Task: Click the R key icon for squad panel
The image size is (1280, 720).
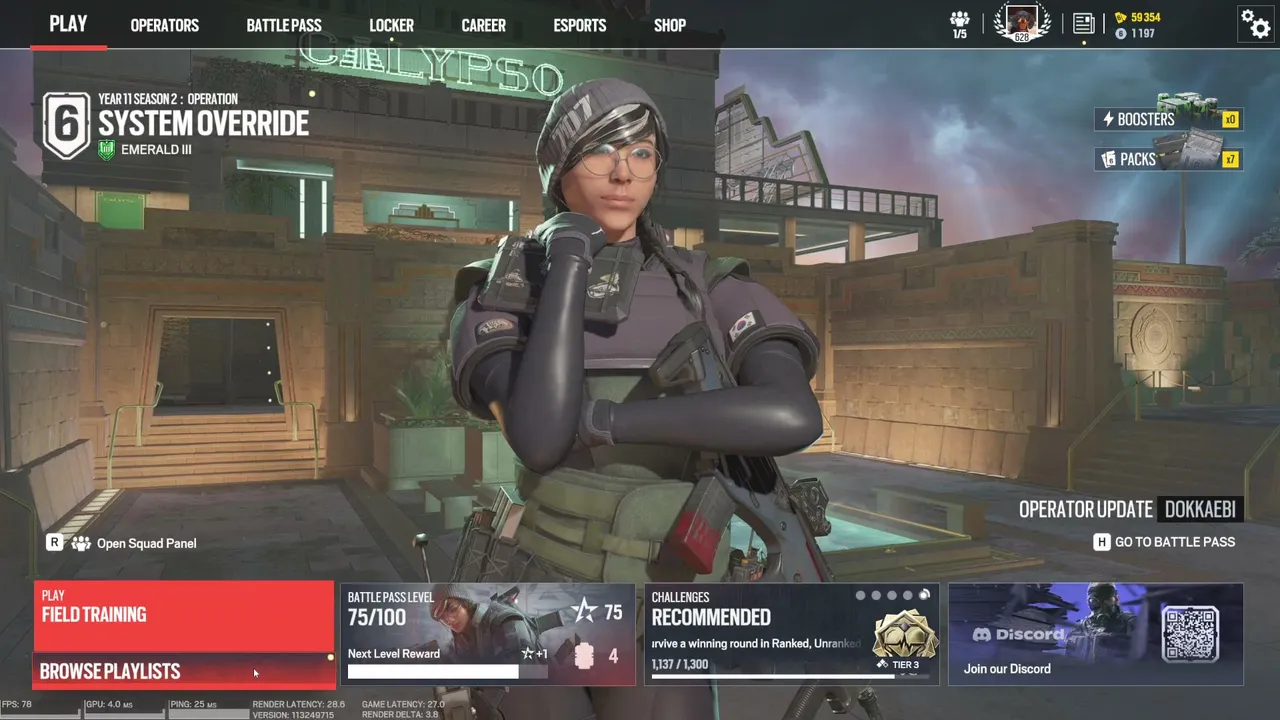Action: point(55,543)
